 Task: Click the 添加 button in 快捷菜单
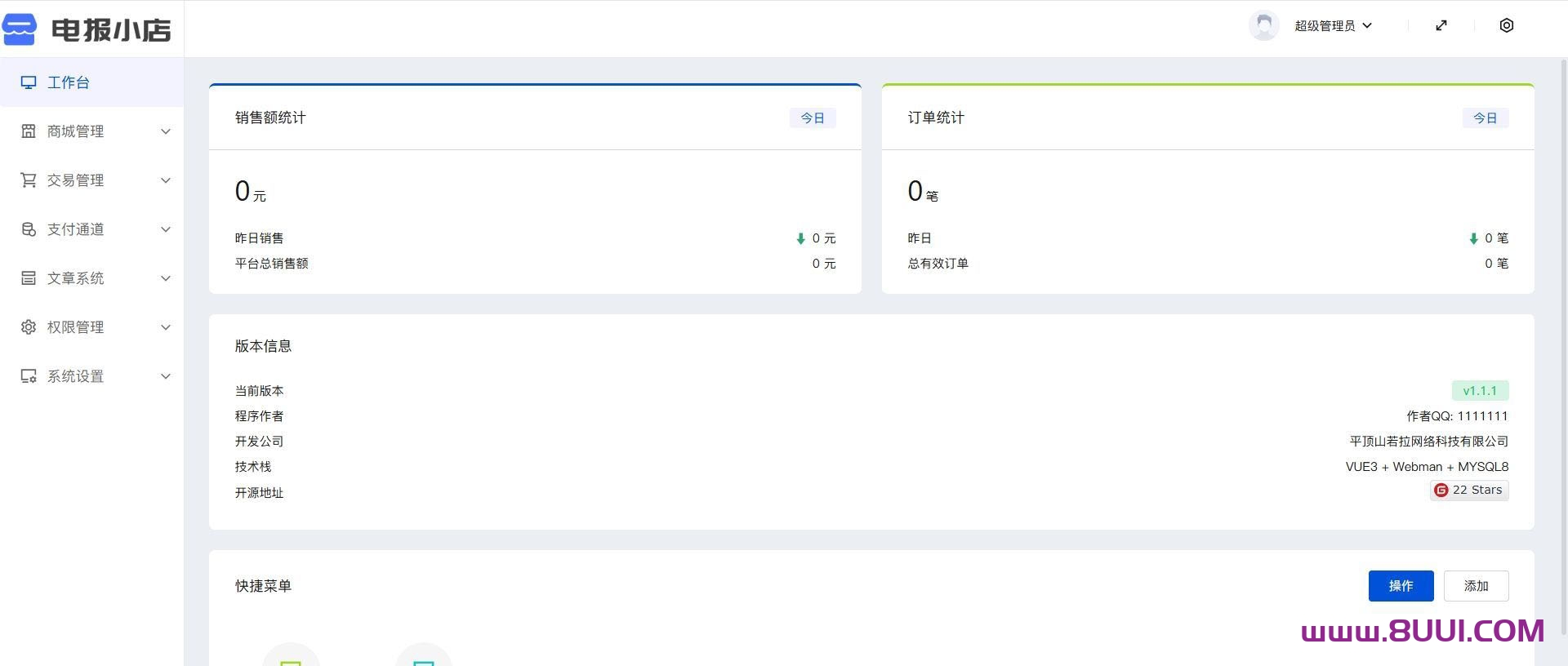click(1476, 586)
